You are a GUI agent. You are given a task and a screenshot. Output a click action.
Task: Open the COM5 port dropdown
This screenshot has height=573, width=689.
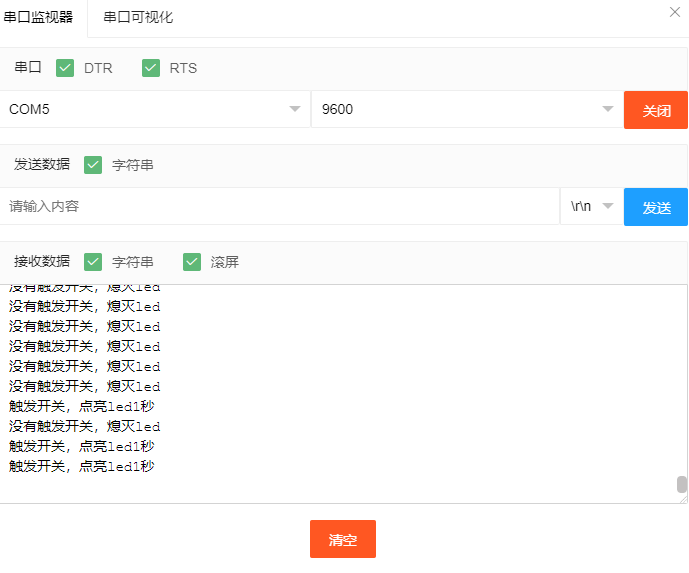pyautogui.click(x=155, y=110)
